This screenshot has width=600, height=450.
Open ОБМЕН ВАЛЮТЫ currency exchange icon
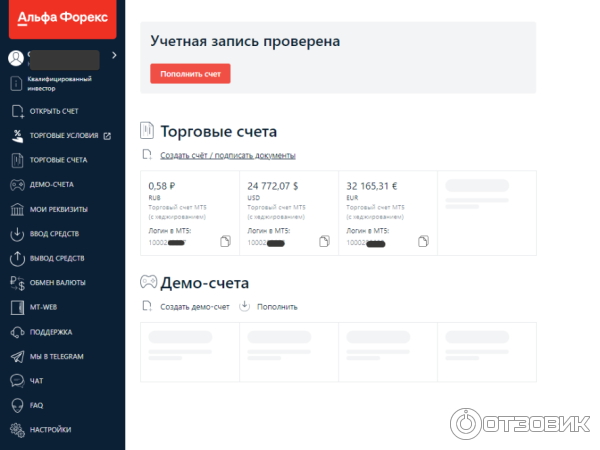pyautogui.click(x=17, y=283)
